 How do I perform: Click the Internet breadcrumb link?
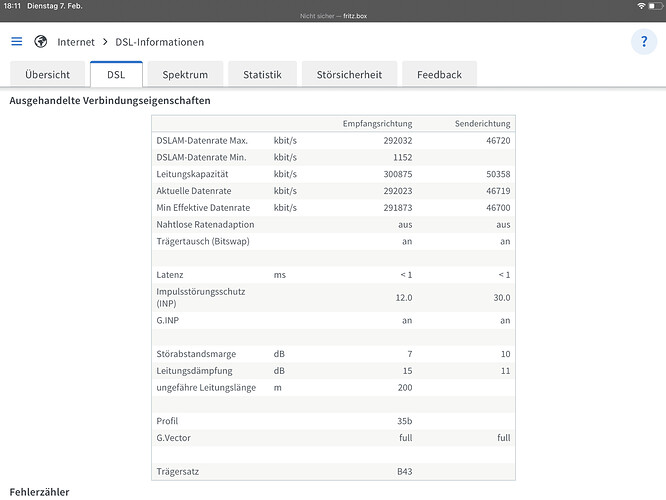coord(76,42)
